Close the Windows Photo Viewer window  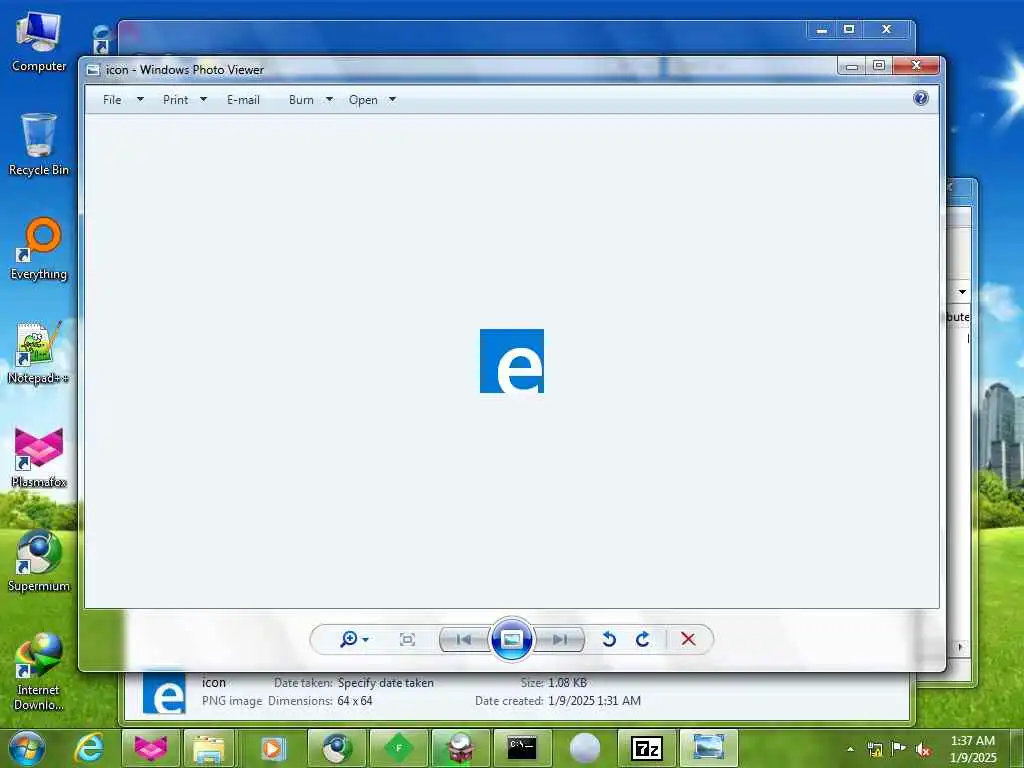point(916,66)
